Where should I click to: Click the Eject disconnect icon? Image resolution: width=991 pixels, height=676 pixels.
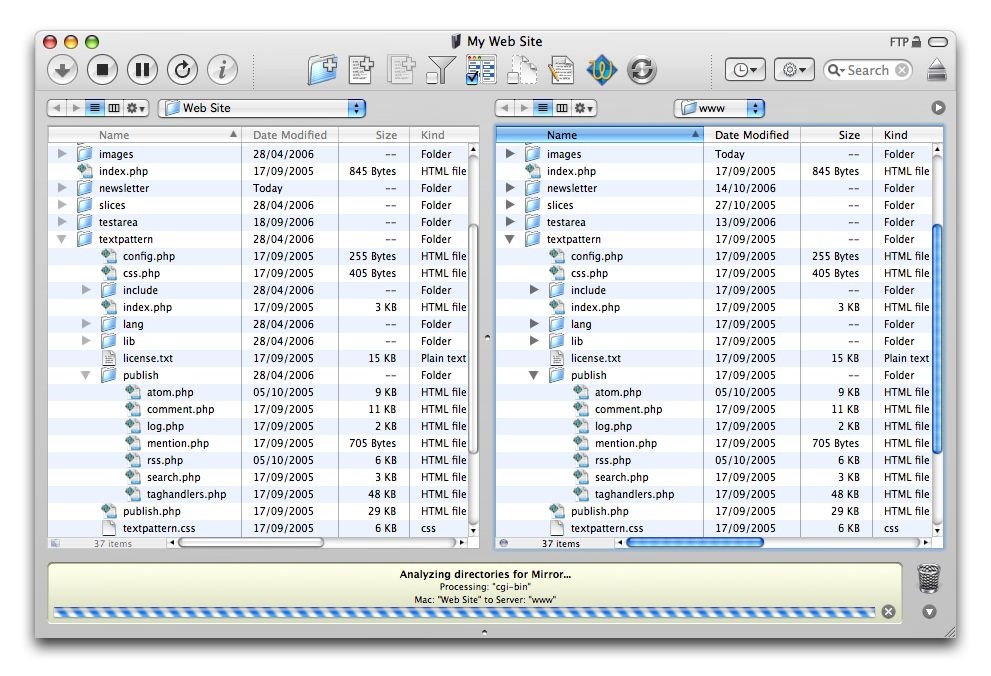click(x=936, y=69)
